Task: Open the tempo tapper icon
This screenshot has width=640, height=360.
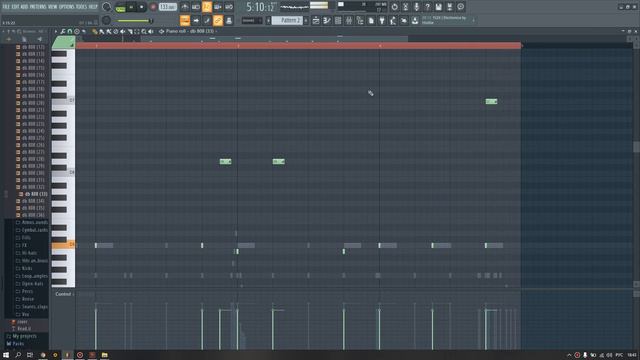Action: 393,20
